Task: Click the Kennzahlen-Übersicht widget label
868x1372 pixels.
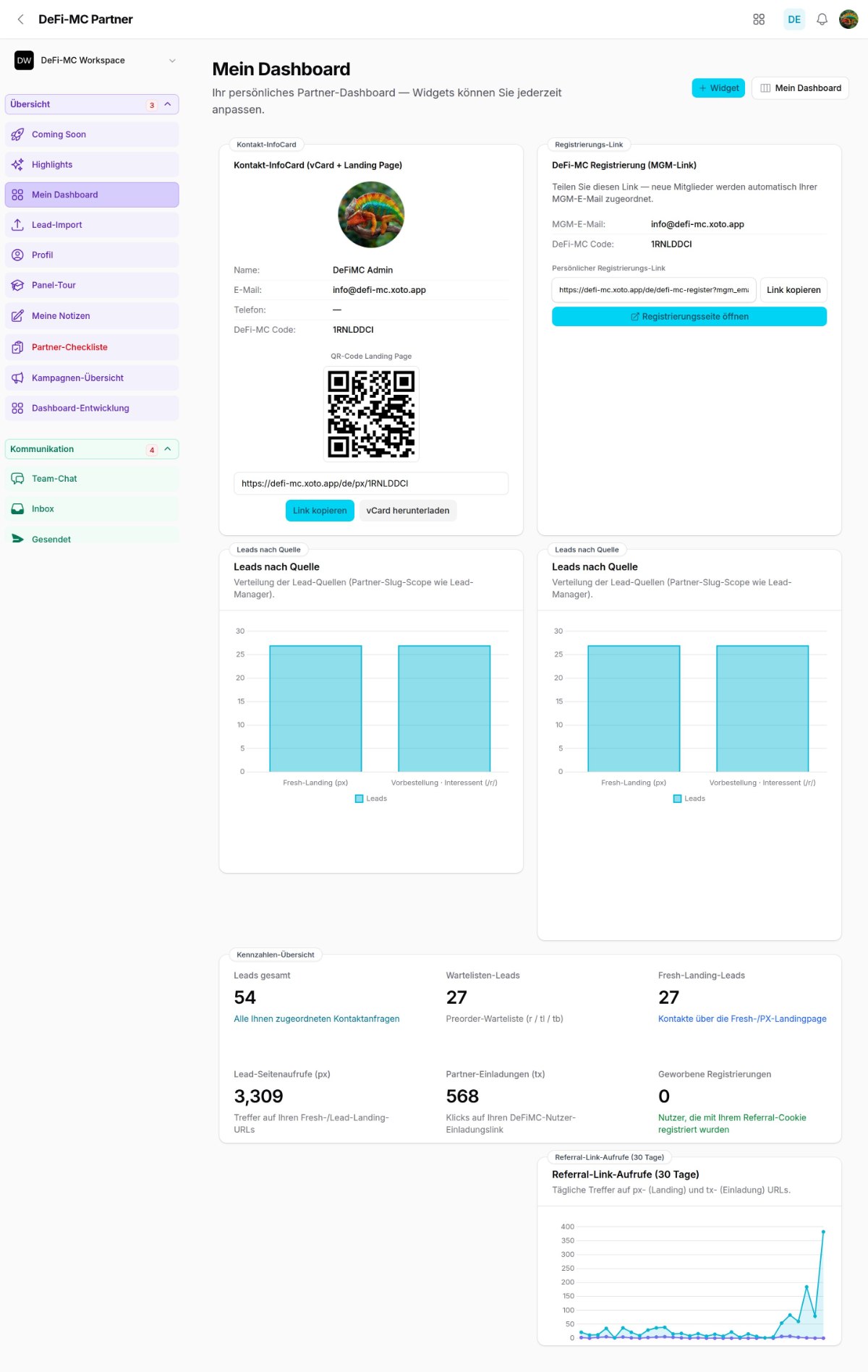Action: [276, 955]
